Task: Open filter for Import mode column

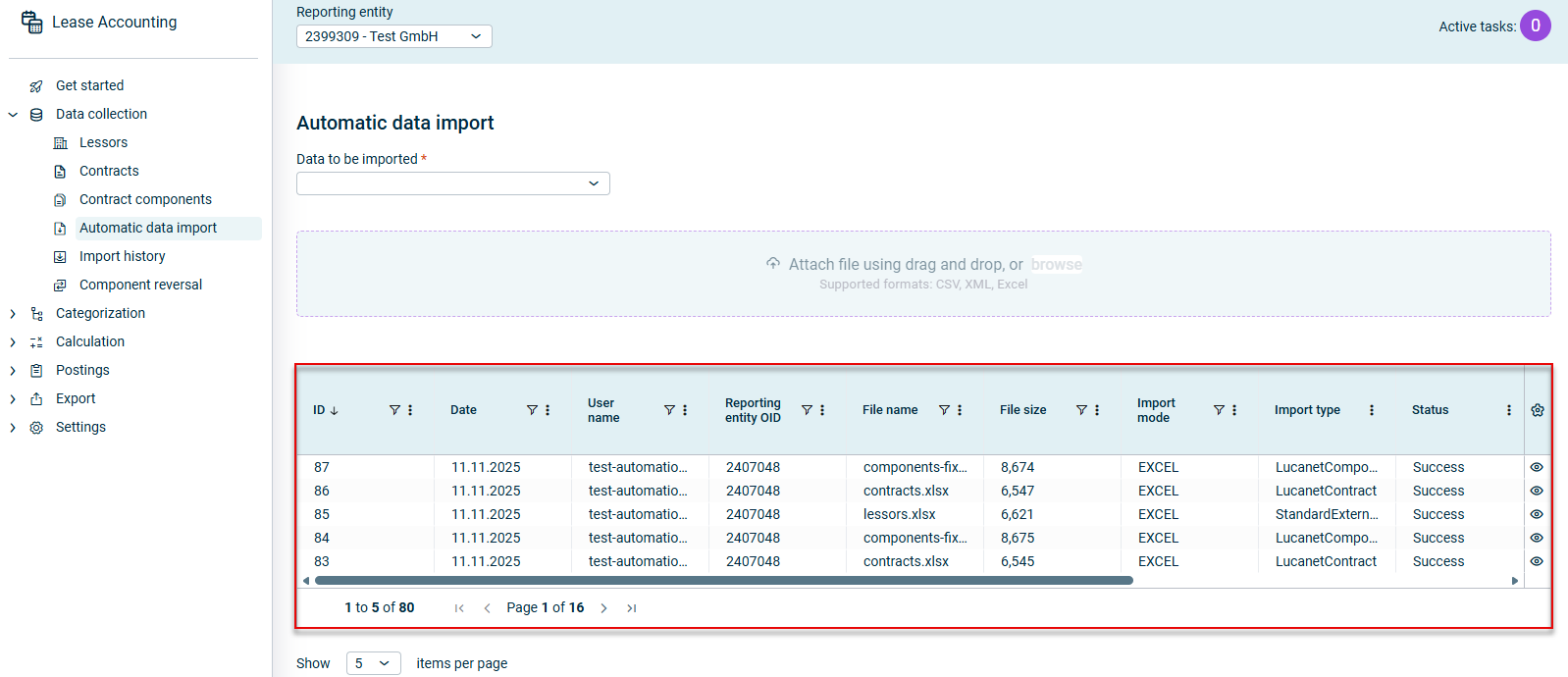Action: [1219, 410]
